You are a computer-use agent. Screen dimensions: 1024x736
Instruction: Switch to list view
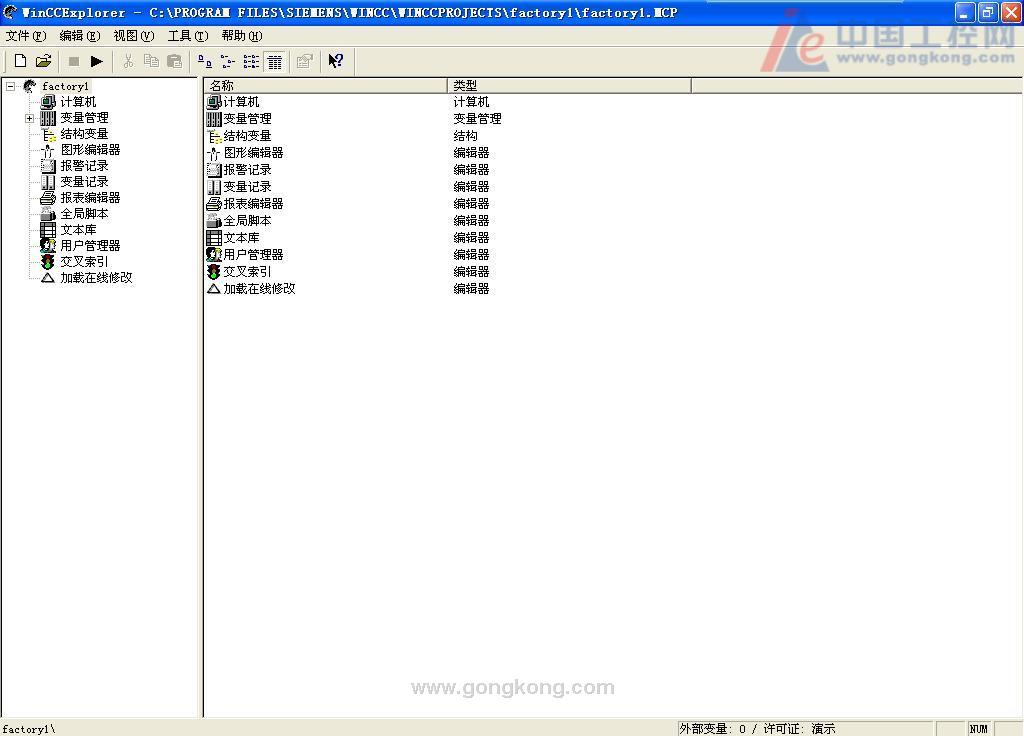click(x=251, y=61)
